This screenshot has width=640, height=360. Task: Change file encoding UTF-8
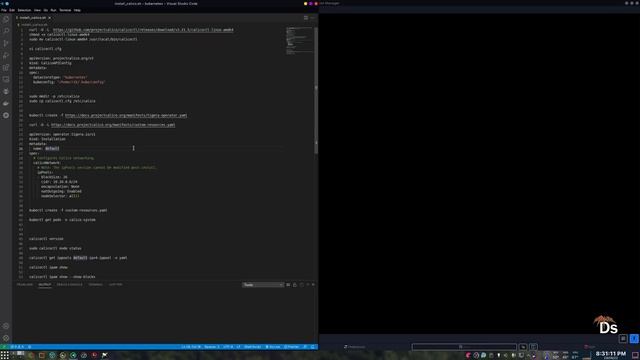pyautogui.click(x=228, y=347)
